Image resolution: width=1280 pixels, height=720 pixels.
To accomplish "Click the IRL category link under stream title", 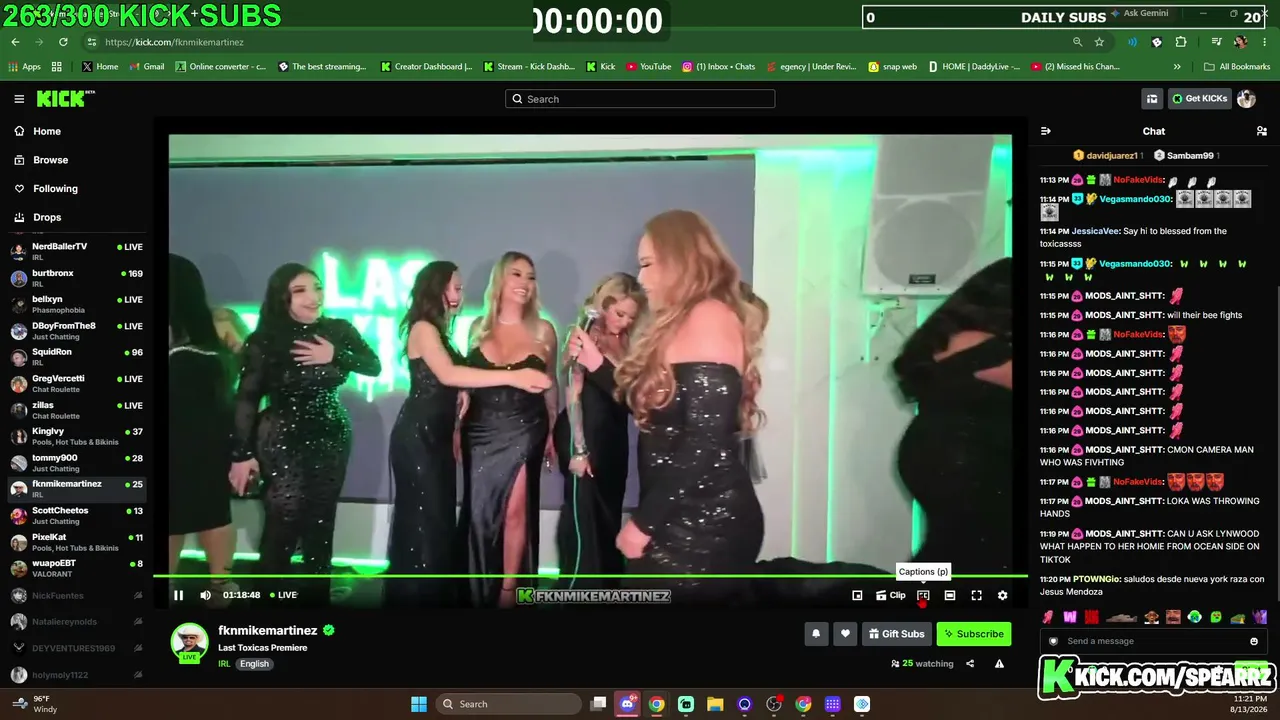I will (224, 664).
